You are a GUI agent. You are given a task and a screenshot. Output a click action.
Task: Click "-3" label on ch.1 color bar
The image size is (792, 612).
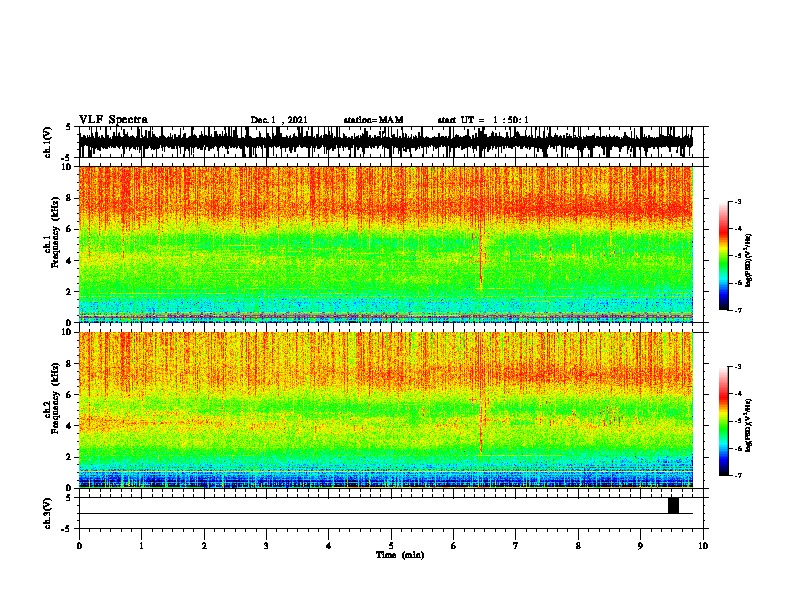pyautogui.click(x=737, y=202)
